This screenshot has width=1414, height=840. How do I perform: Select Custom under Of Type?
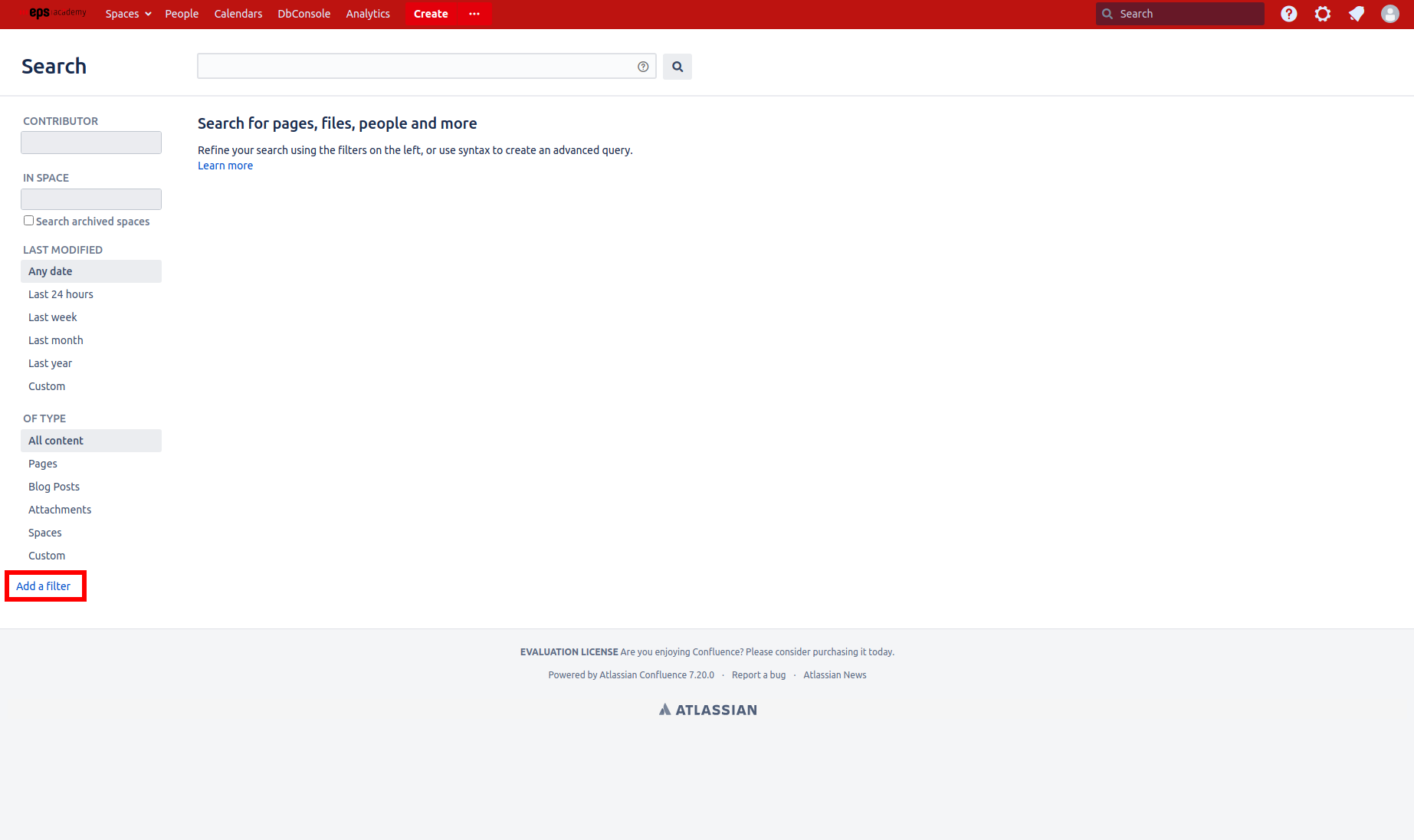pos(47,556)
